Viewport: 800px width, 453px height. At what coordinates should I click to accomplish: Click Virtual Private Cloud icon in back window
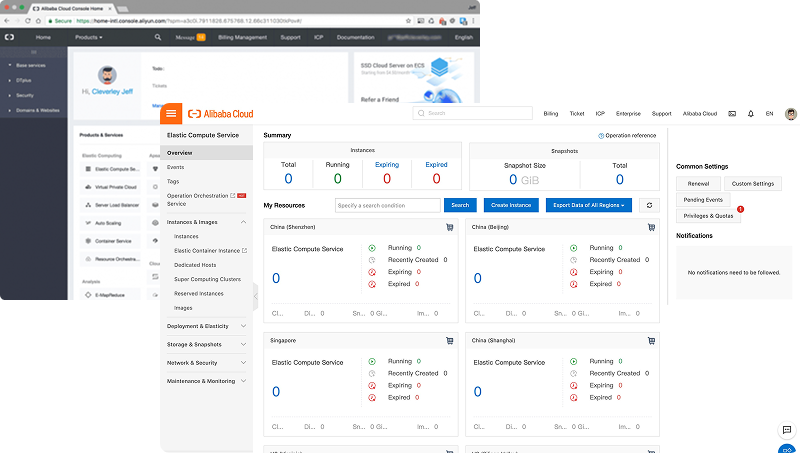click(88, 187)
